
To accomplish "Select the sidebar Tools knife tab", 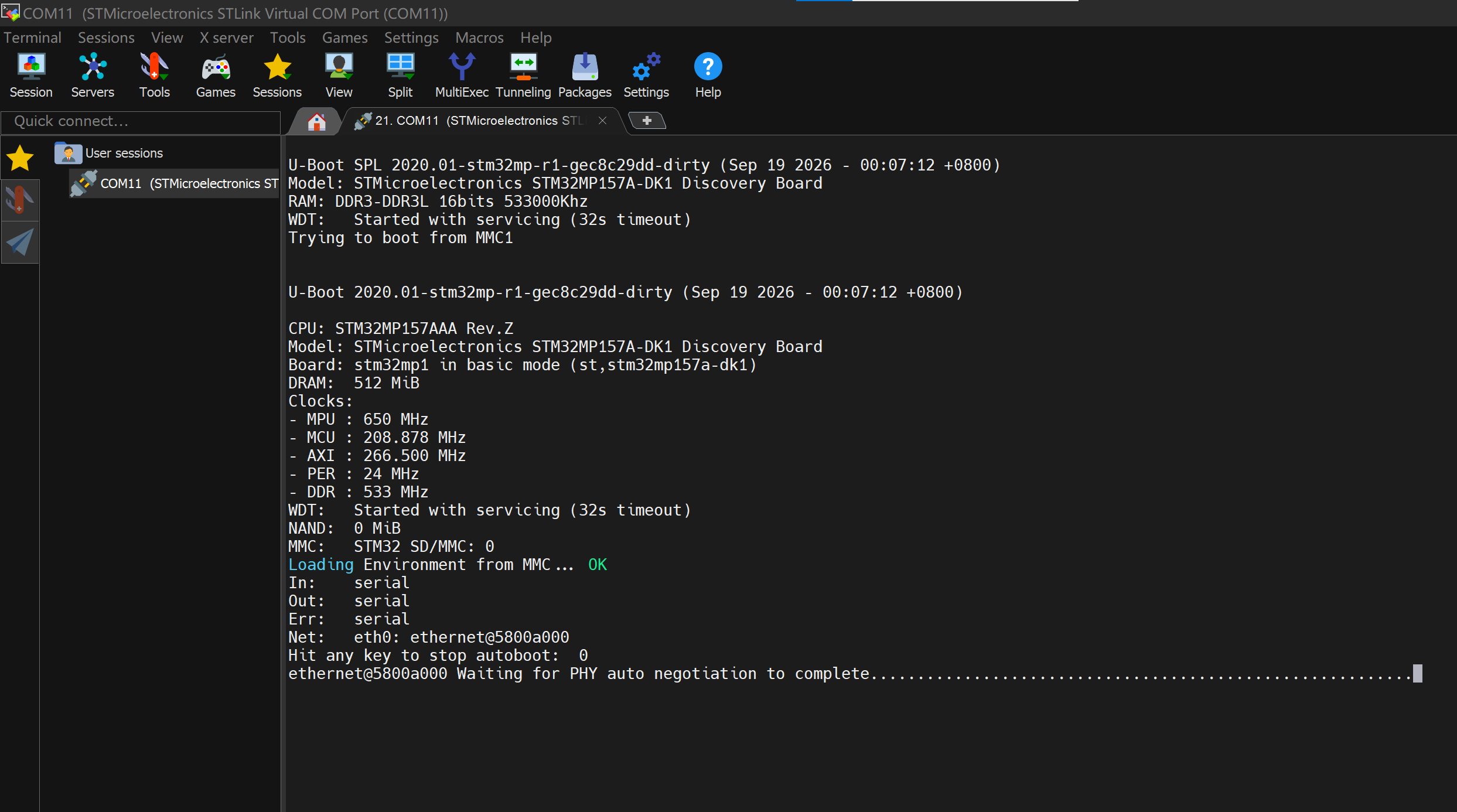I will tap(20, 200).
